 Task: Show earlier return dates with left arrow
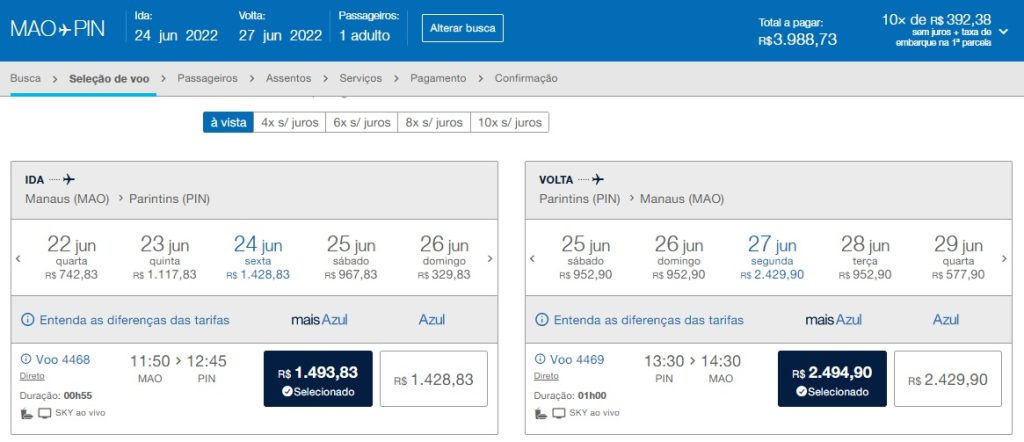coord(533,259)
